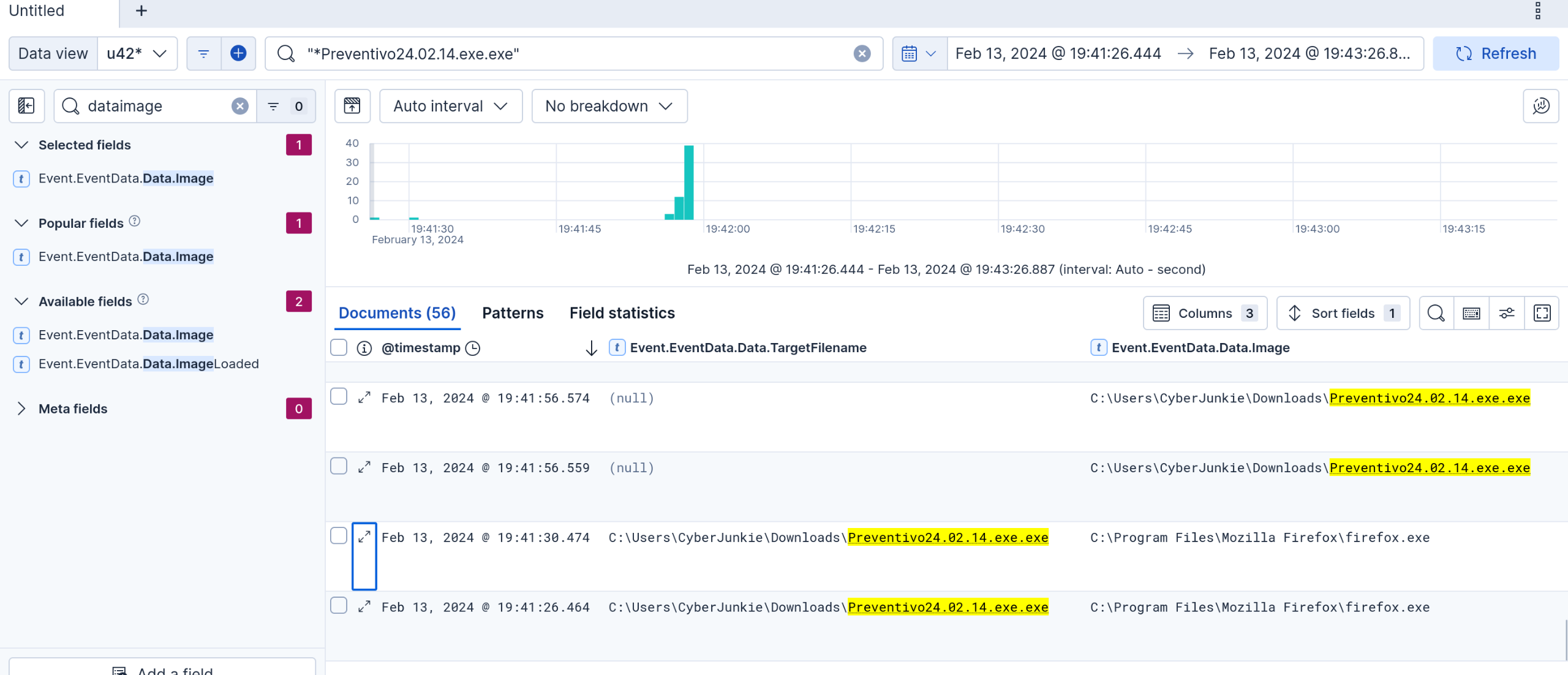
Task: Enter full screen table view
Action: click(1542, 313)
